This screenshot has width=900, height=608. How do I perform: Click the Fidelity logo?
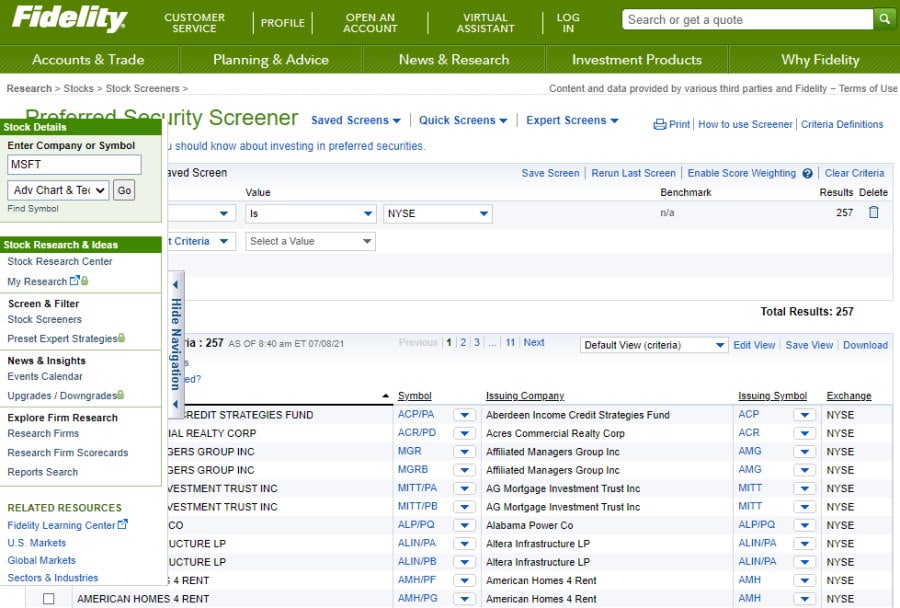(69, 18)
